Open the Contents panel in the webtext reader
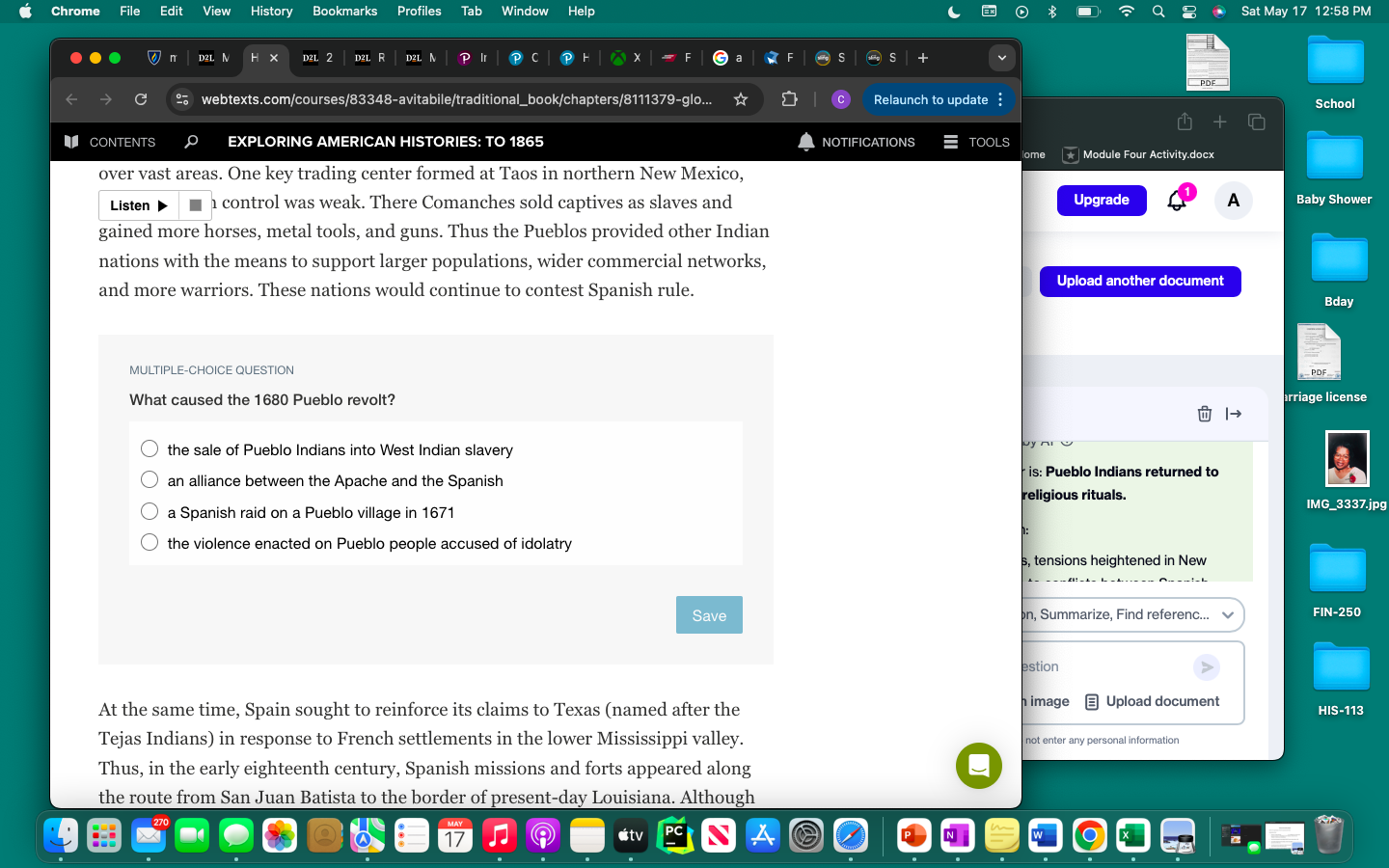1389x868 pixels. click(109, 142)
